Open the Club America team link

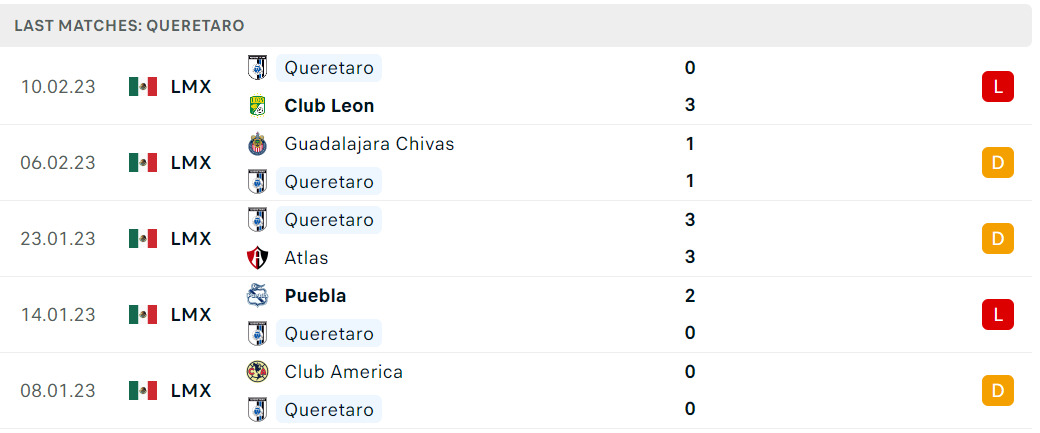(344, 371)
